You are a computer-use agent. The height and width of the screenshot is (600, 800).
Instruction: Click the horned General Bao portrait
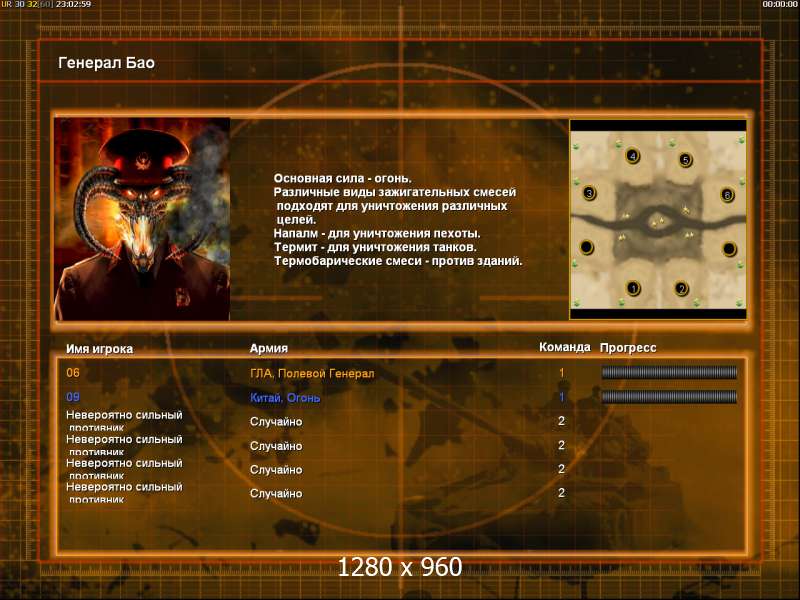(142, 219)
